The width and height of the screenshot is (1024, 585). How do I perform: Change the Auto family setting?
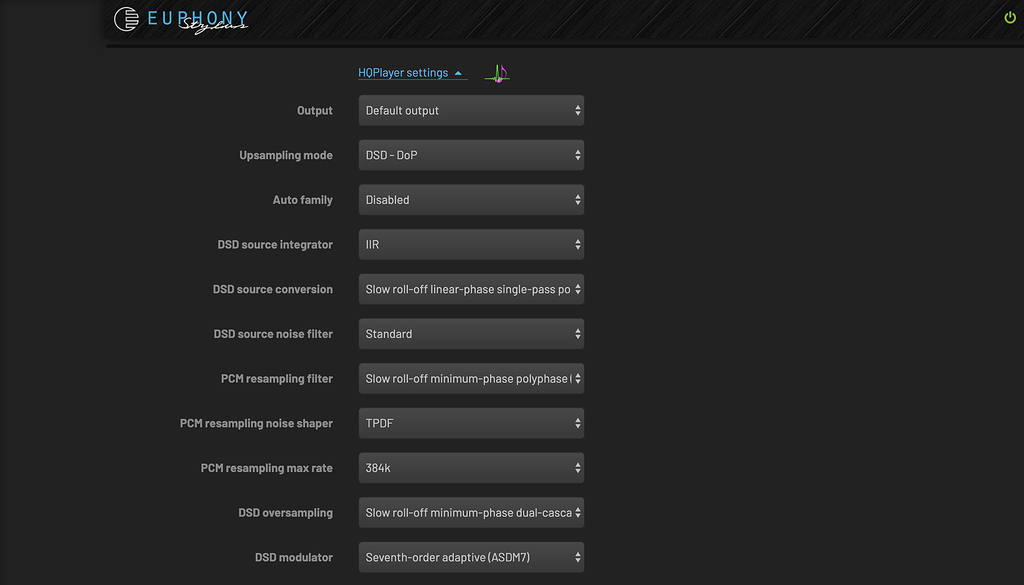pyautogui.click(x=470, y=199)
